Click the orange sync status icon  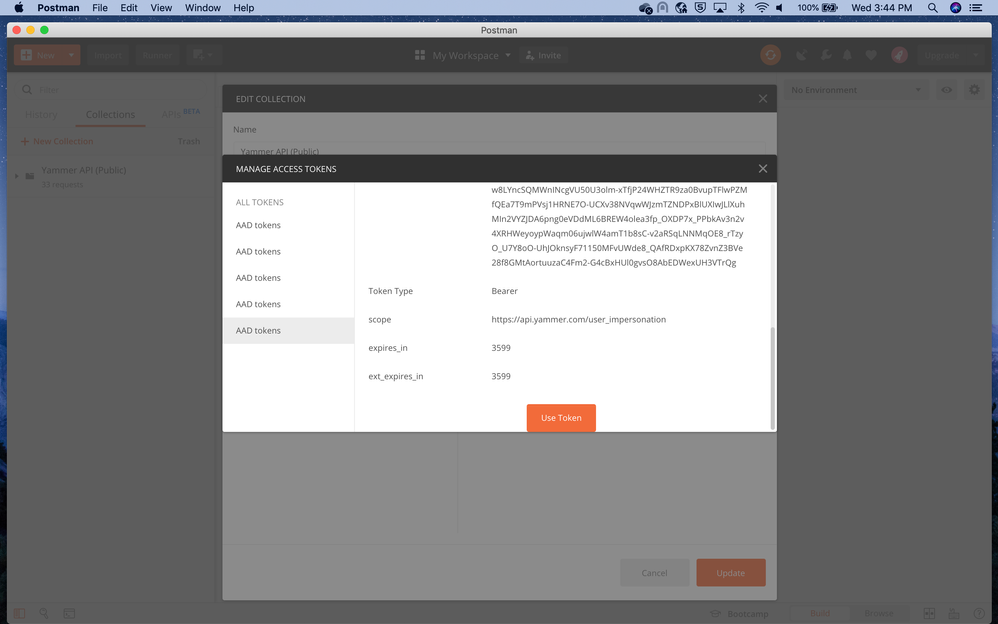pyautogui.click(x=770, y=55)
